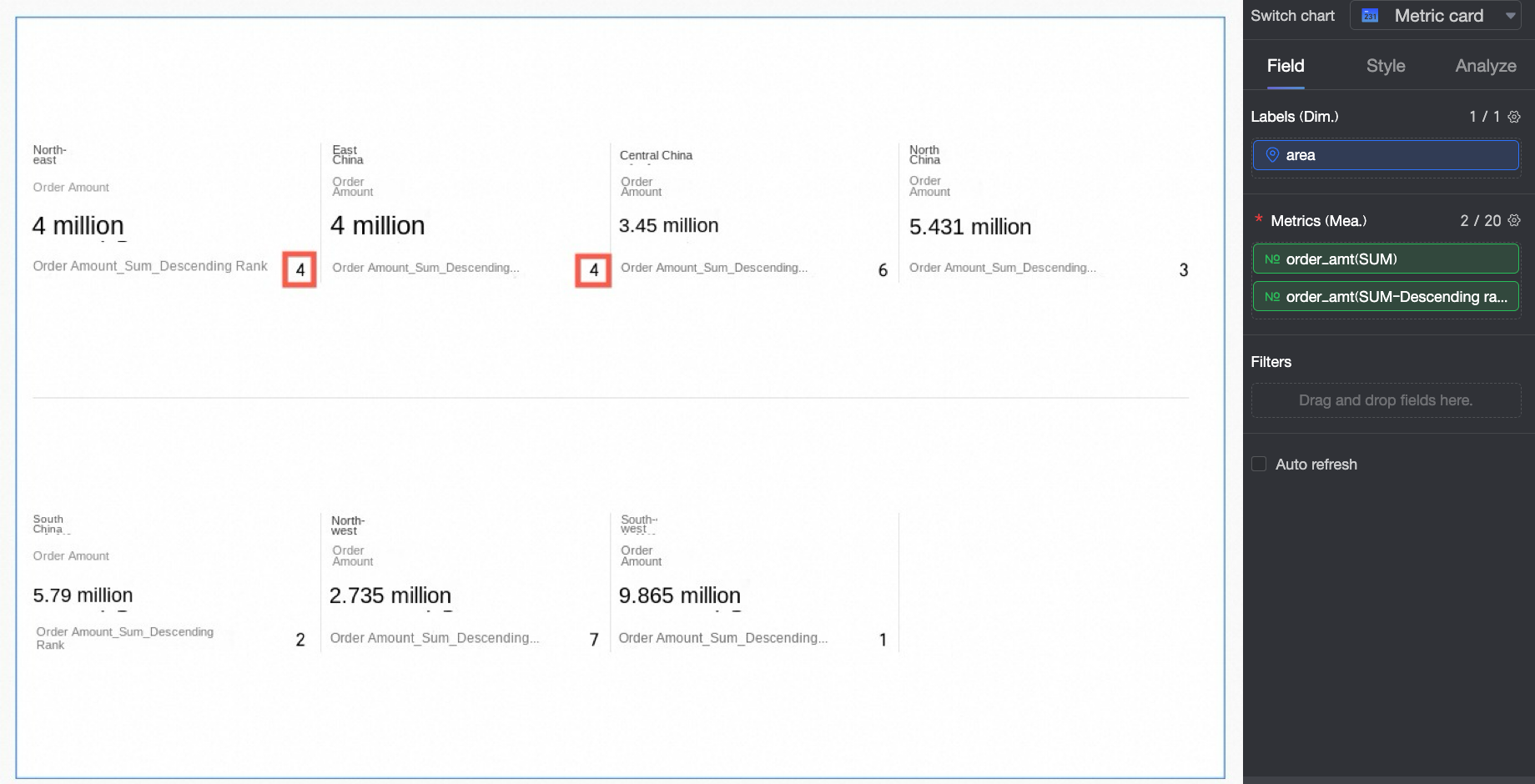Viewport: 1535px width, 784px height.
Task: Open Metrics (Mea.) settings gear
Action: point(1514,220)
